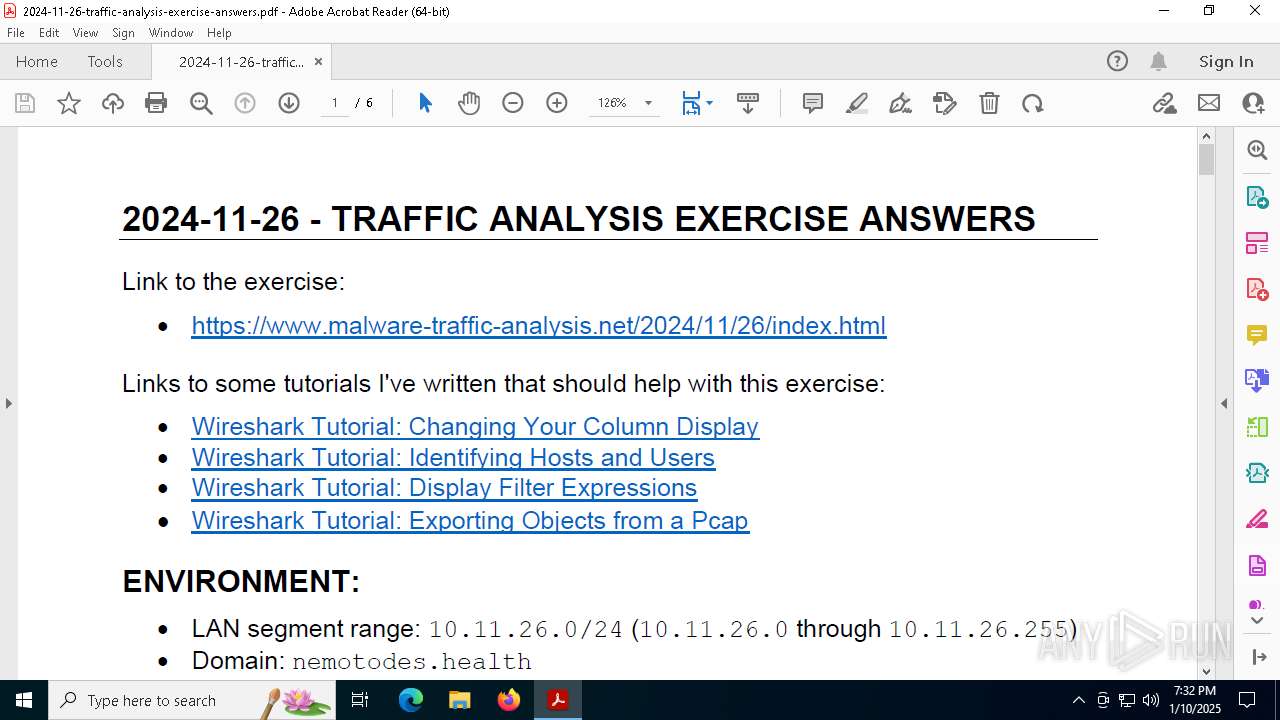Print the document

(156, 103)
